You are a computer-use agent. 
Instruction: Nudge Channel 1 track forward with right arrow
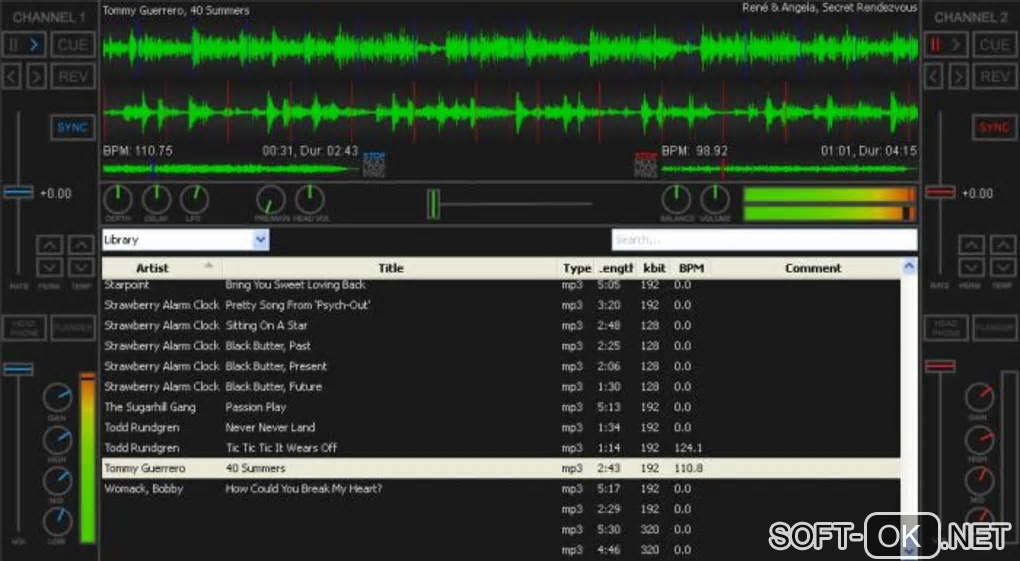point(36,76)
